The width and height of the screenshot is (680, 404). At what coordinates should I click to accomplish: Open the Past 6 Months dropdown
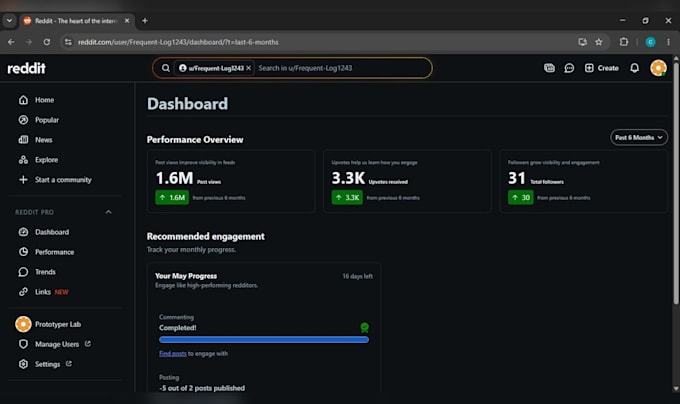pos(639,137)
